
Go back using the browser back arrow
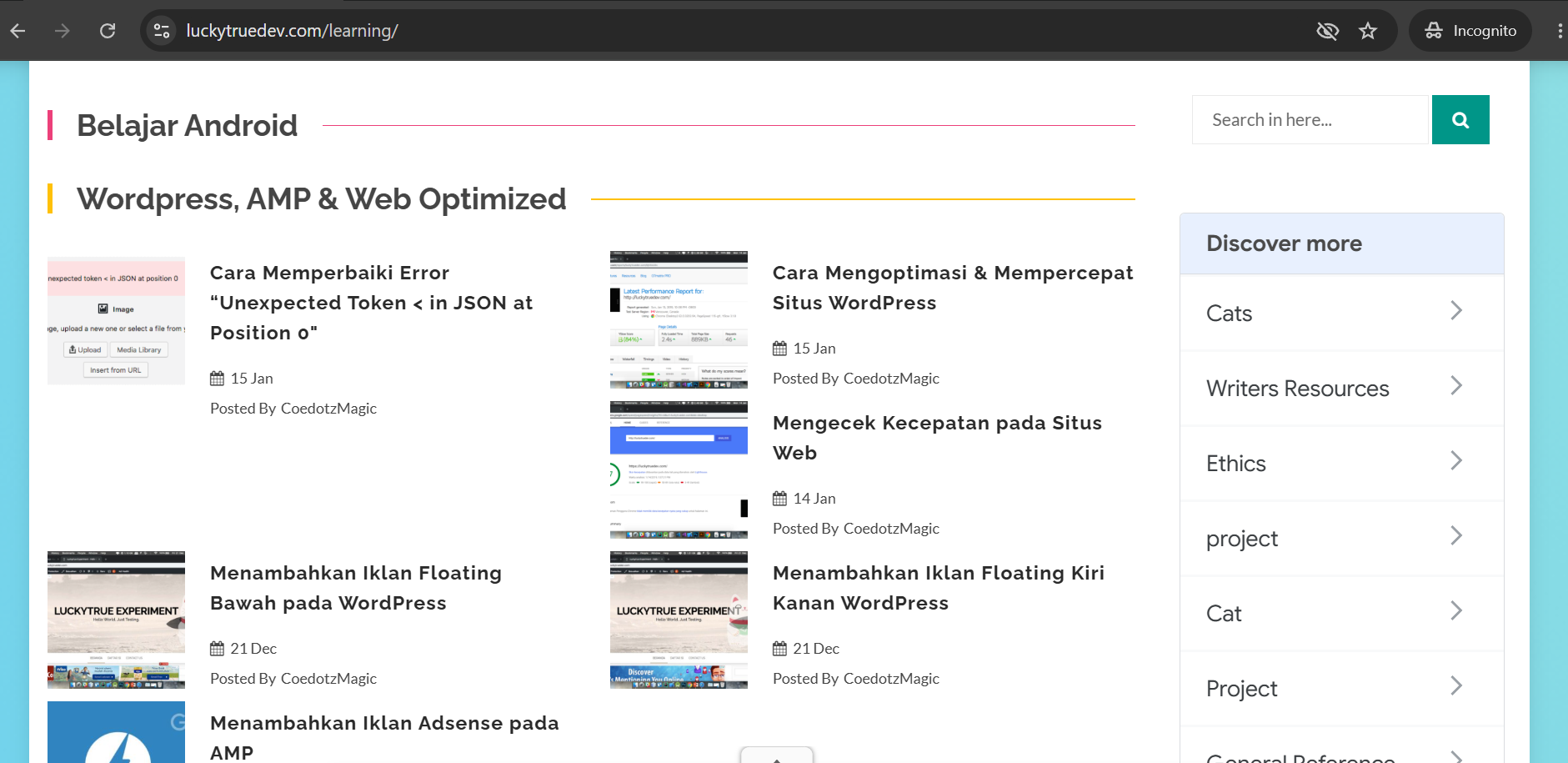tap(18, 31)
